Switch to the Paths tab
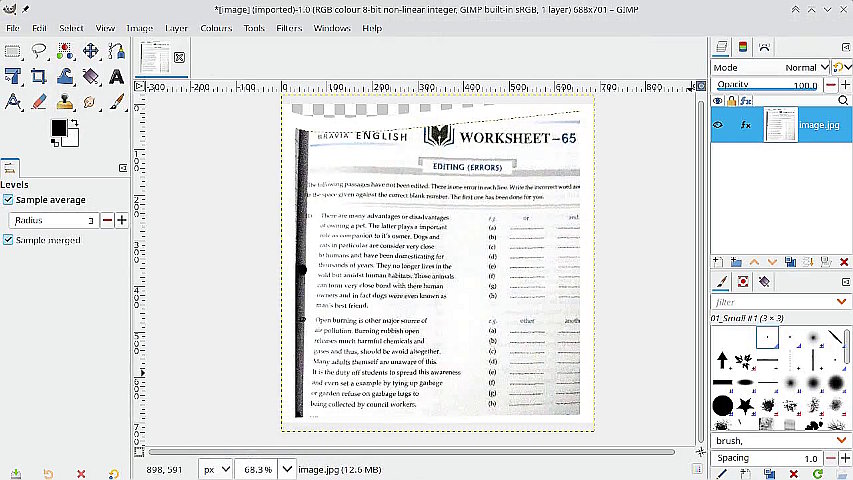This screenshot has height=480, width=853. (x=764, y=47)
